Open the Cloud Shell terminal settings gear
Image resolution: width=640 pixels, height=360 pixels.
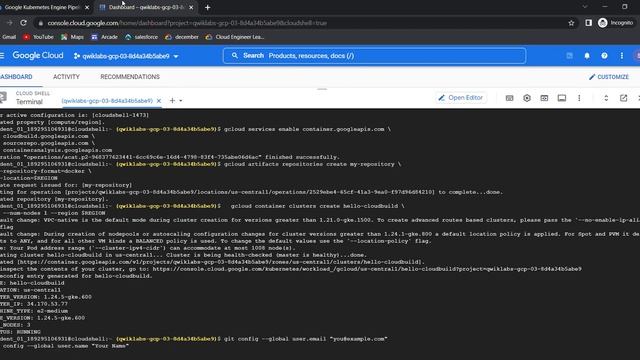pos(527,98)
